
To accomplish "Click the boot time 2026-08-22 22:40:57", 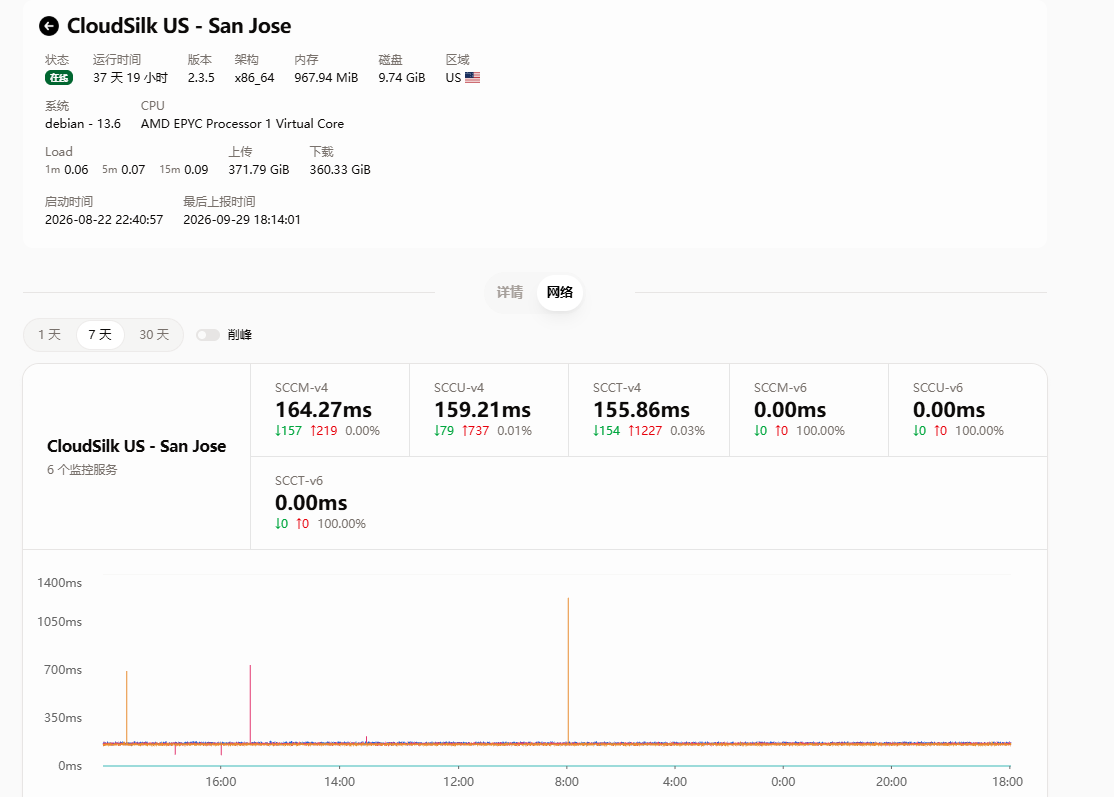I will tap(104, 220).
